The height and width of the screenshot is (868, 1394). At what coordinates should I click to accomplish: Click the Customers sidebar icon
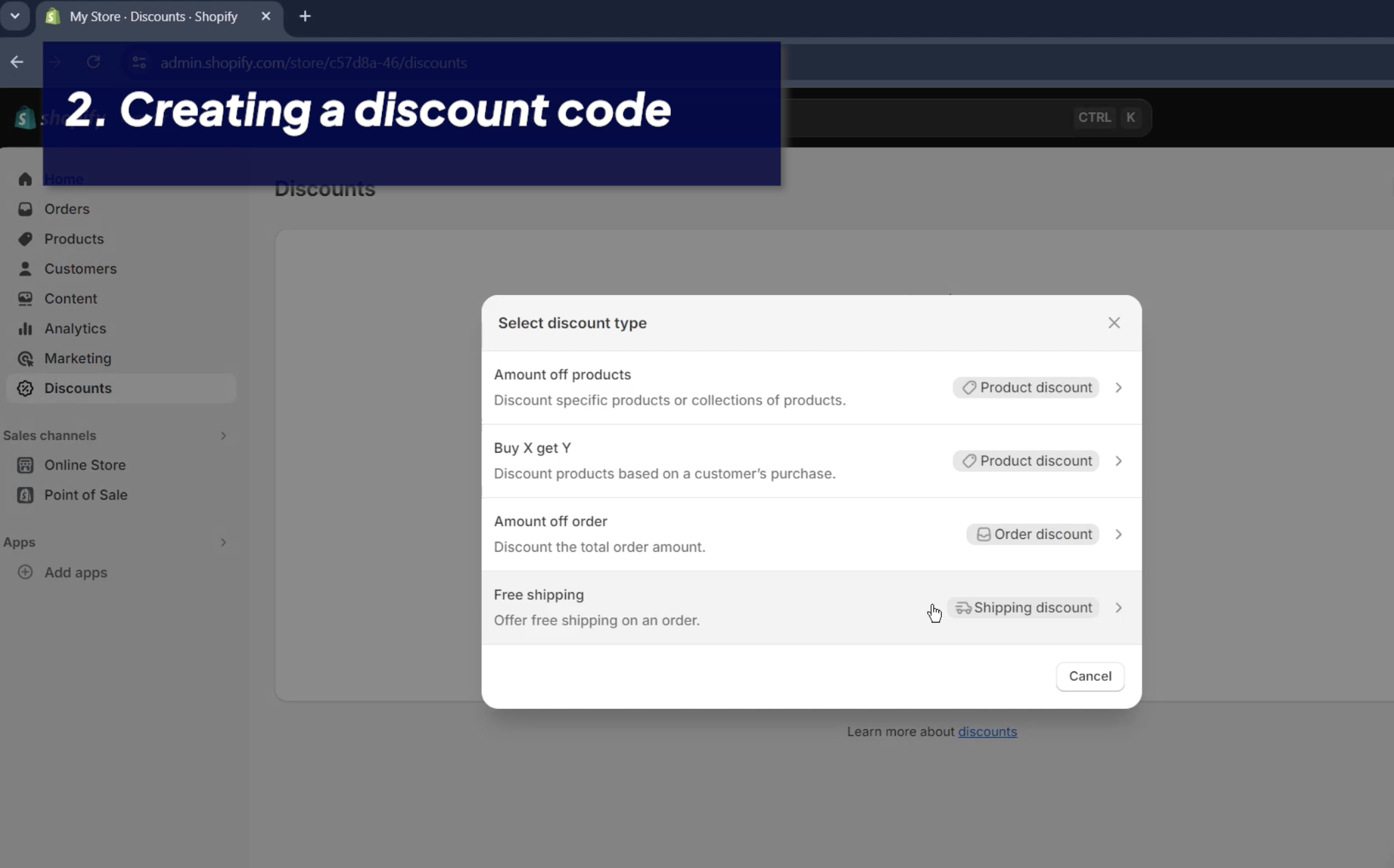tap(25, 268)
